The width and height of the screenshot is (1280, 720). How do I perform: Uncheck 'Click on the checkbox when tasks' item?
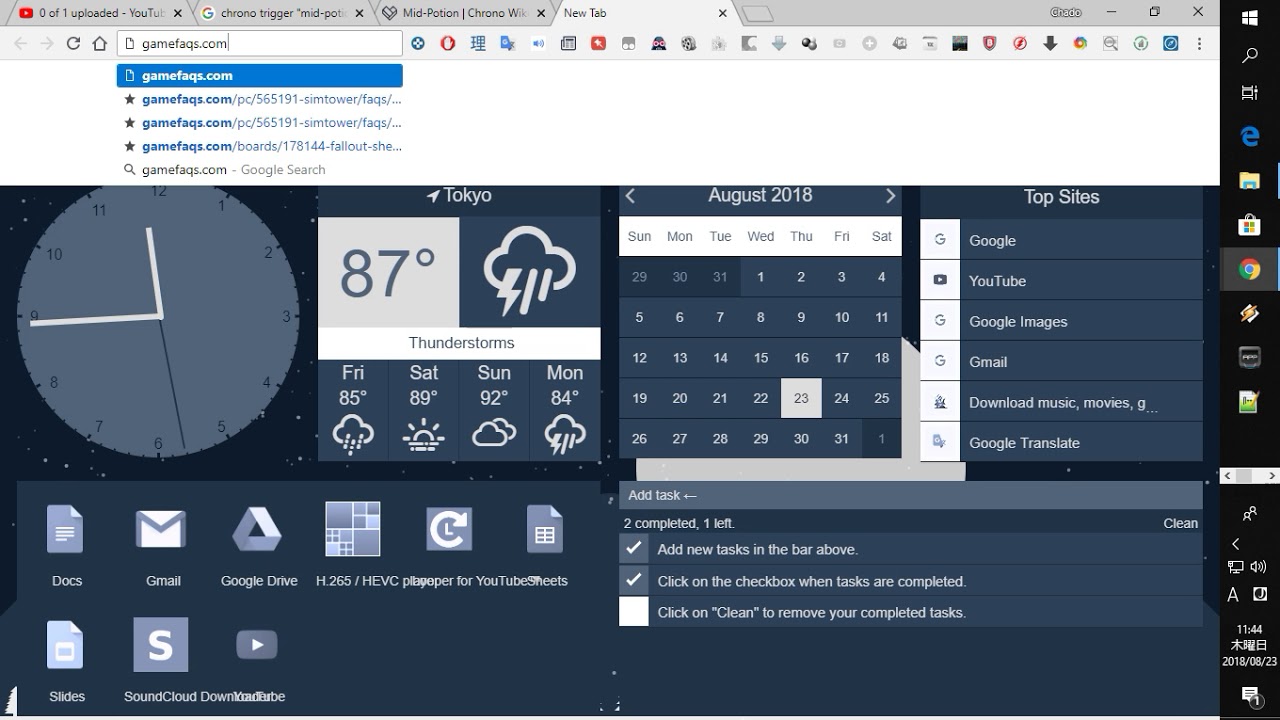click(634, 580)
